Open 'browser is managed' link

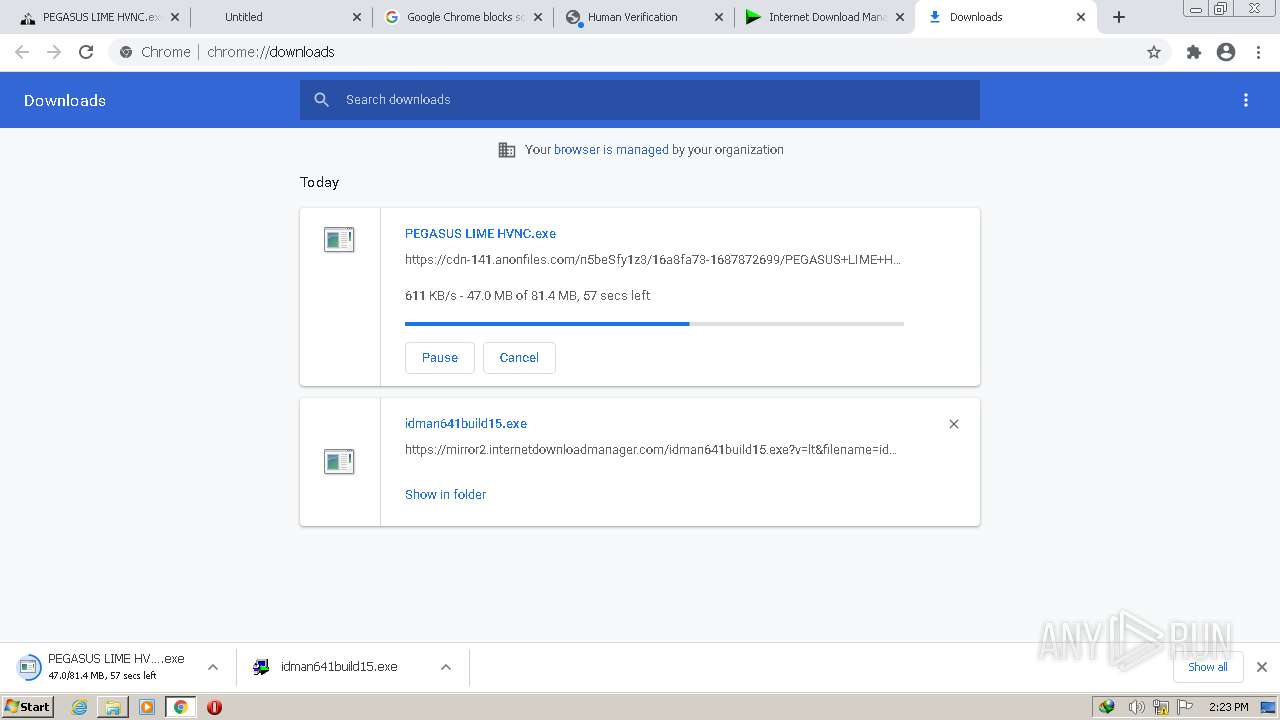(611, 150)
